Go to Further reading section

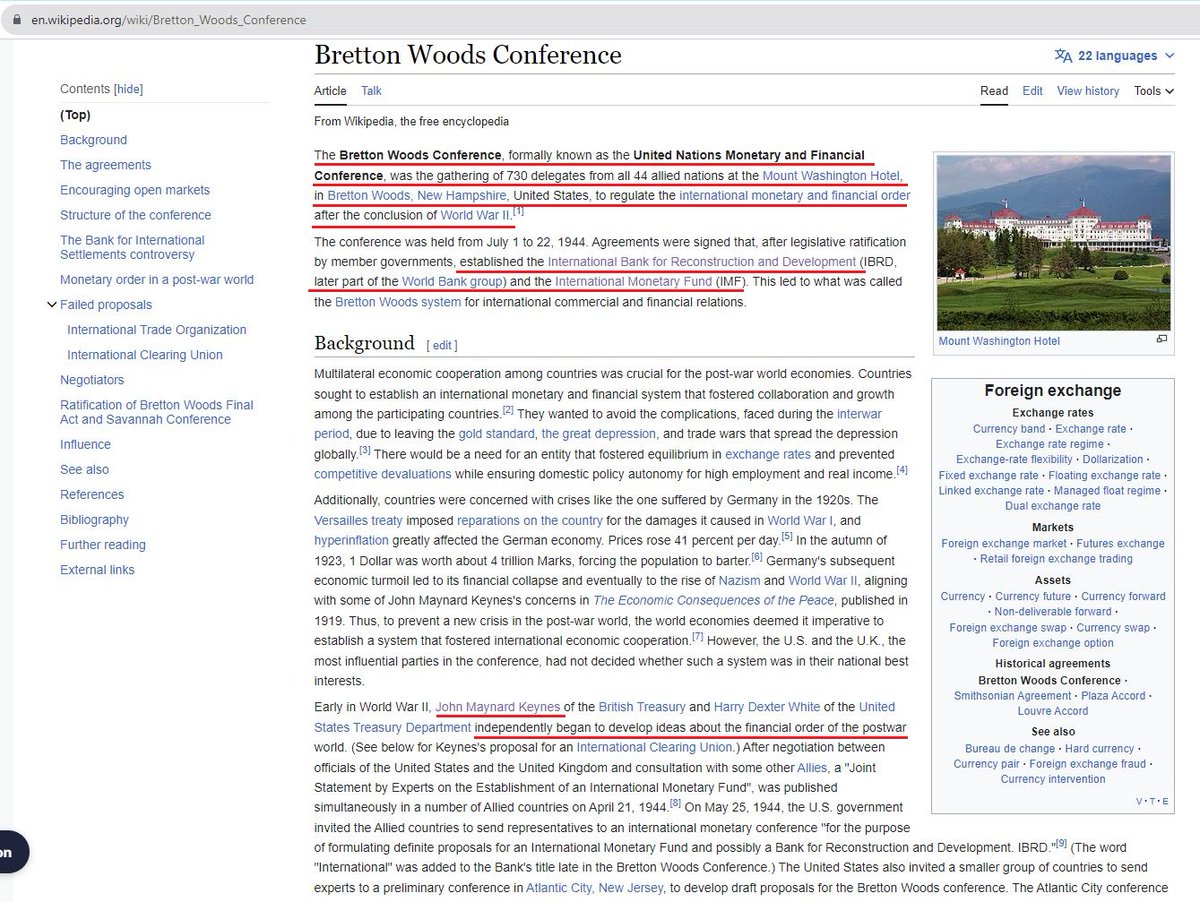pyautogui.click(x=103, y=545)
